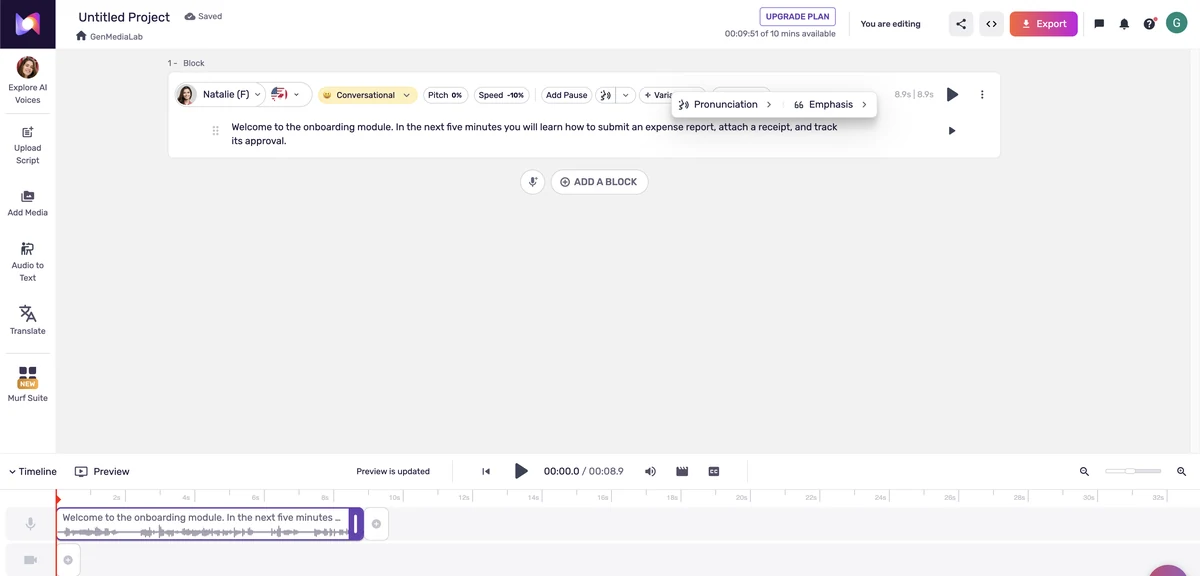Play the sentence audio preview
Screen dimensions: 1200x576
[x=951, y=131]
